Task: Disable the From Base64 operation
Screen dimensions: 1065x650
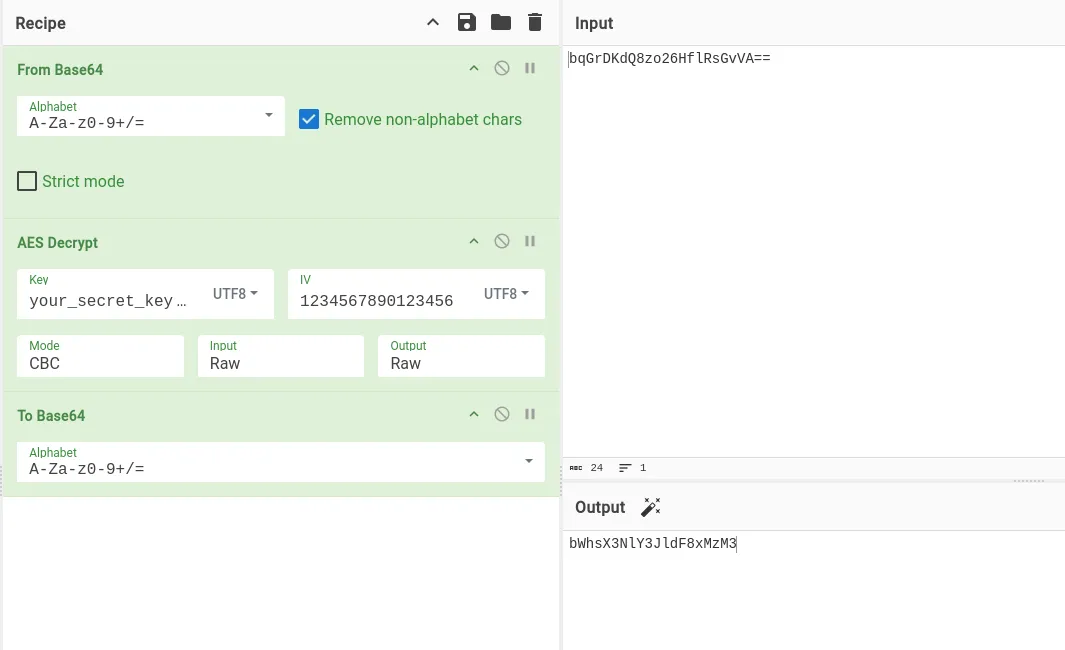Action: 502,68
